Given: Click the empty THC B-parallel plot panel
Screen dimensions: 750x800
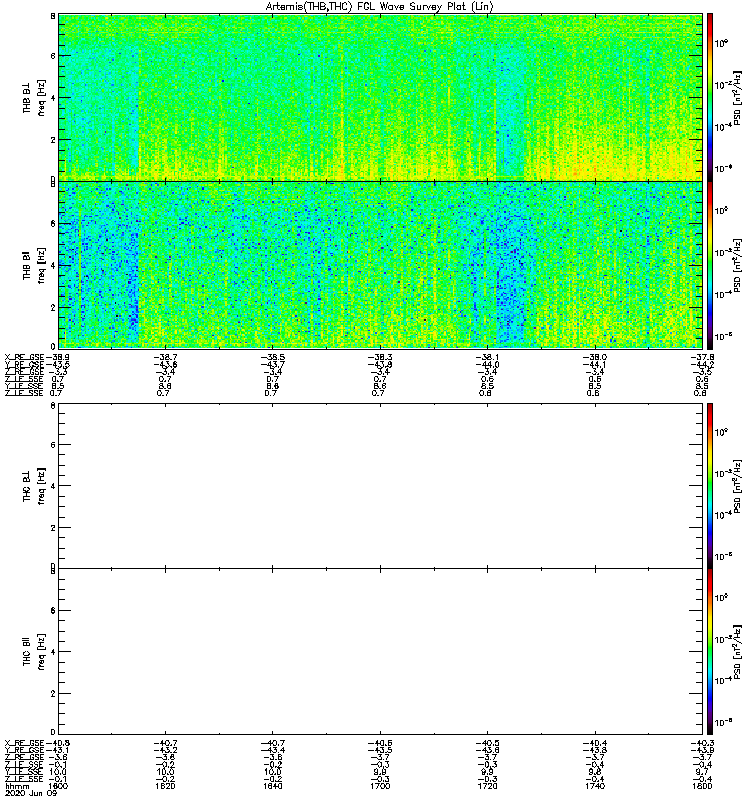Looking at the screenshot, I should coord(381,652).
